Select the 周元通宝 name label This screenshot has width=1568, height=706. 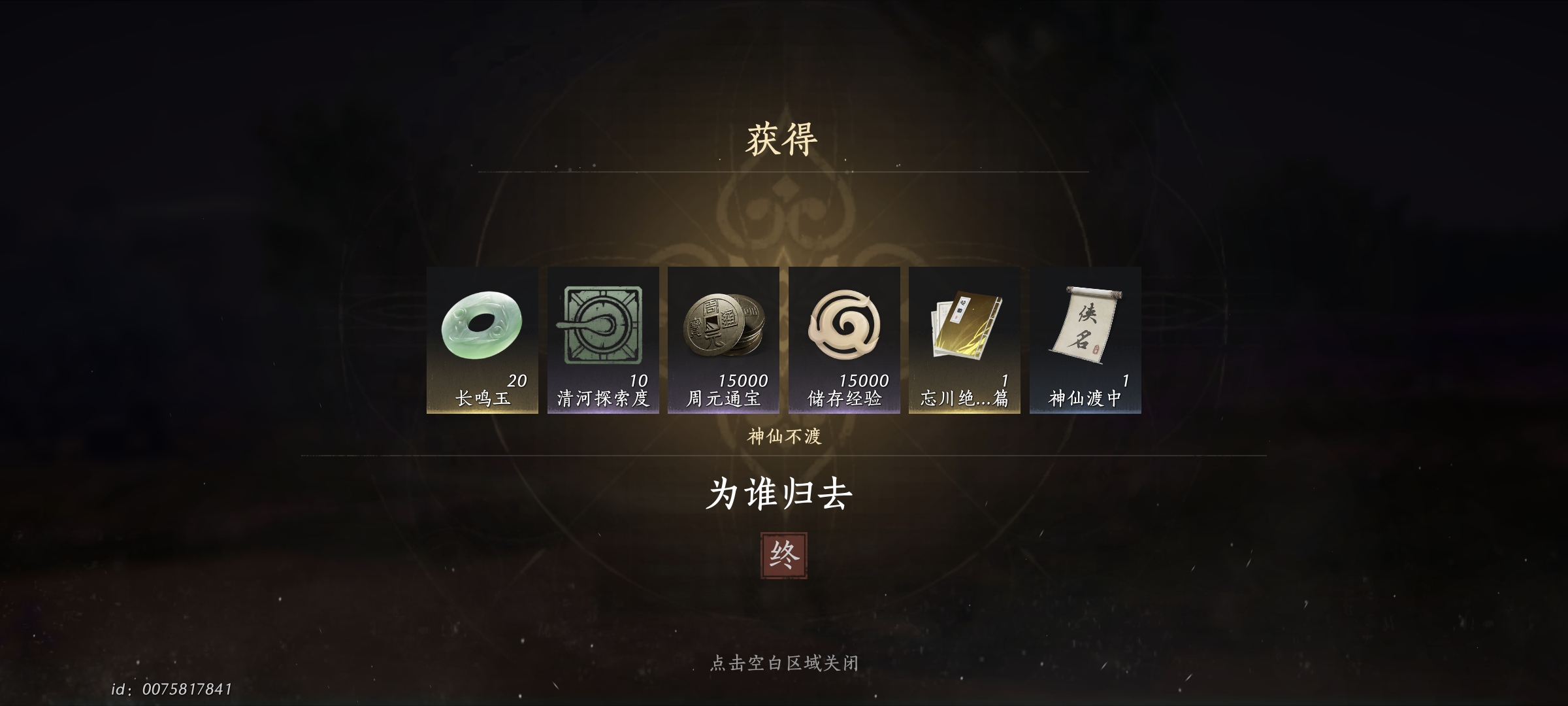(724, 399)
